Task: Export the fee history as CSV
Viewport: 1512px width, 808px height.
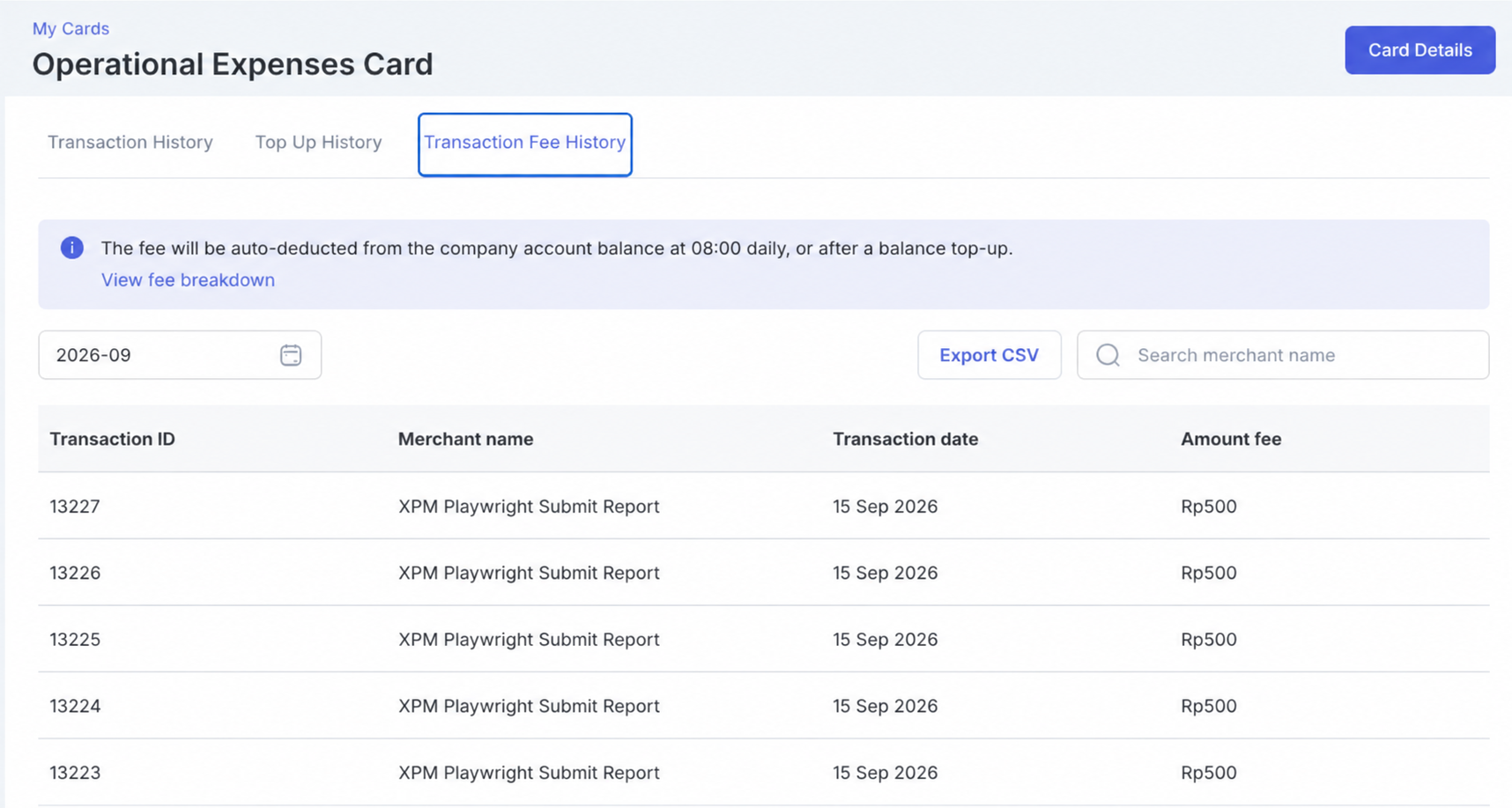Action: coord(989,355)
